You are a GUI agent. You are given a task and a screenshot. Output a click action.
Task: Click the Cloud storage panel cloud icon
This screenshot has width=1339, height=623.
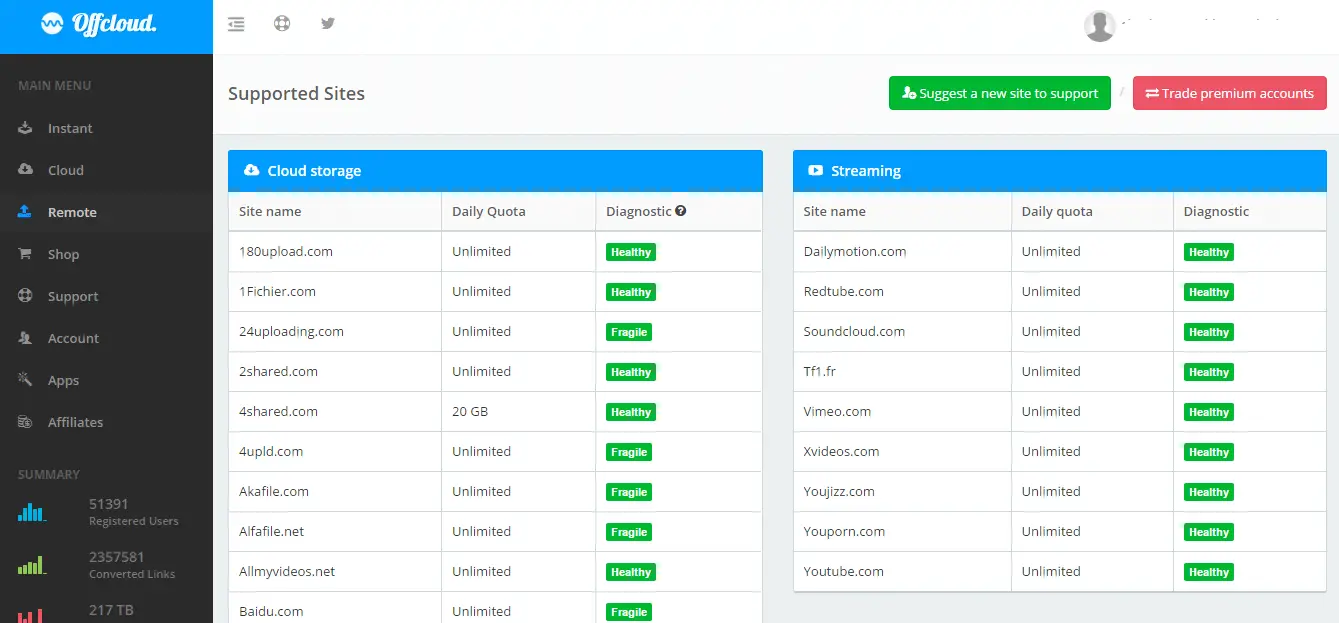251,171
